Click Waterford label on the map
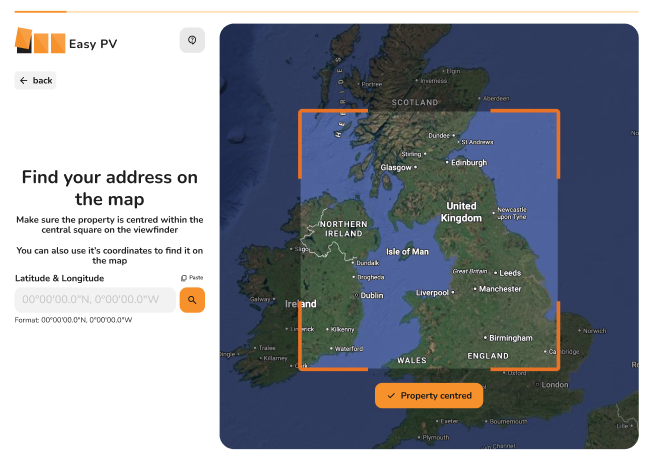Viewport: 654px width, 464px height. pos(349,349)
